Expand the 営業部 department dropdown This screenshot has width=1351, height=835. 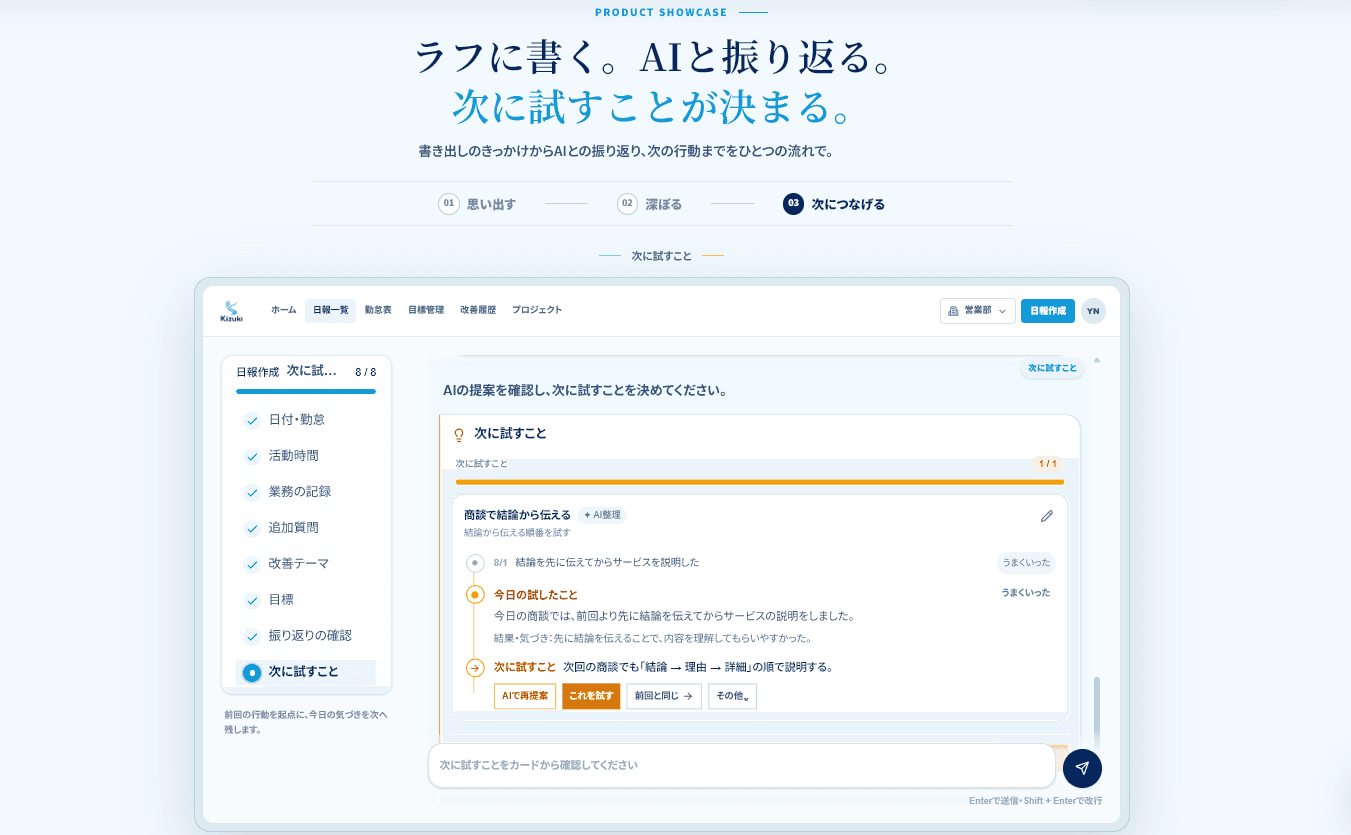click(x=978, y=311)
